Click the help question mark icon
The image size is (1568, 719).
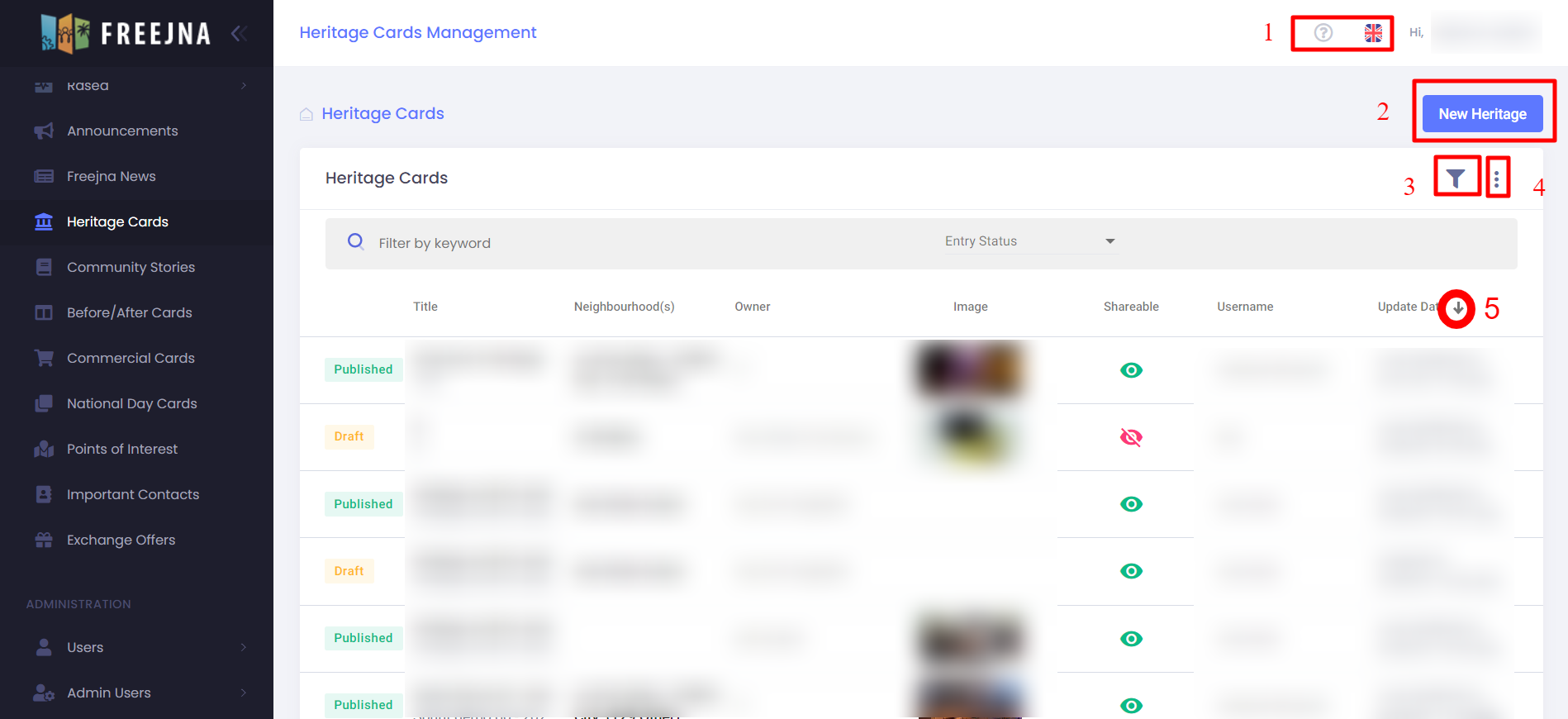tap(1323, 32)
